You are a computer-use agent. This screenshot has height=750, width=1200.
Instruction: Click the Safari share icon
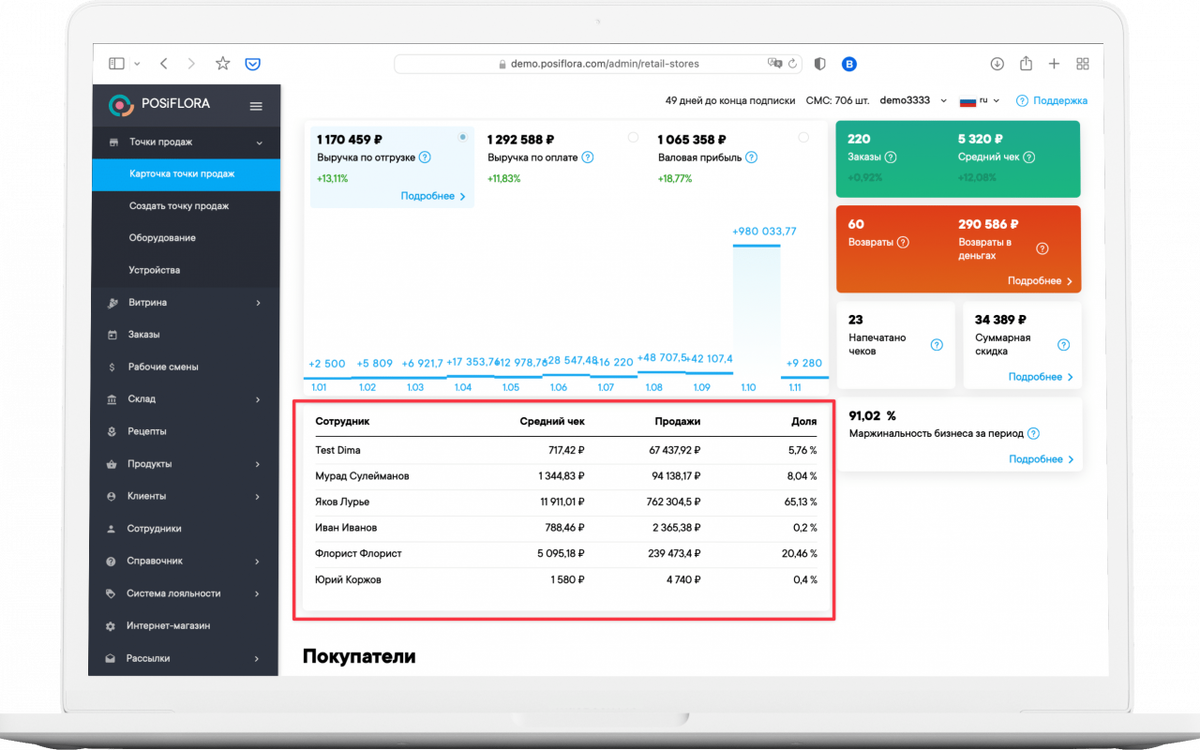[x=1026, y=63]
